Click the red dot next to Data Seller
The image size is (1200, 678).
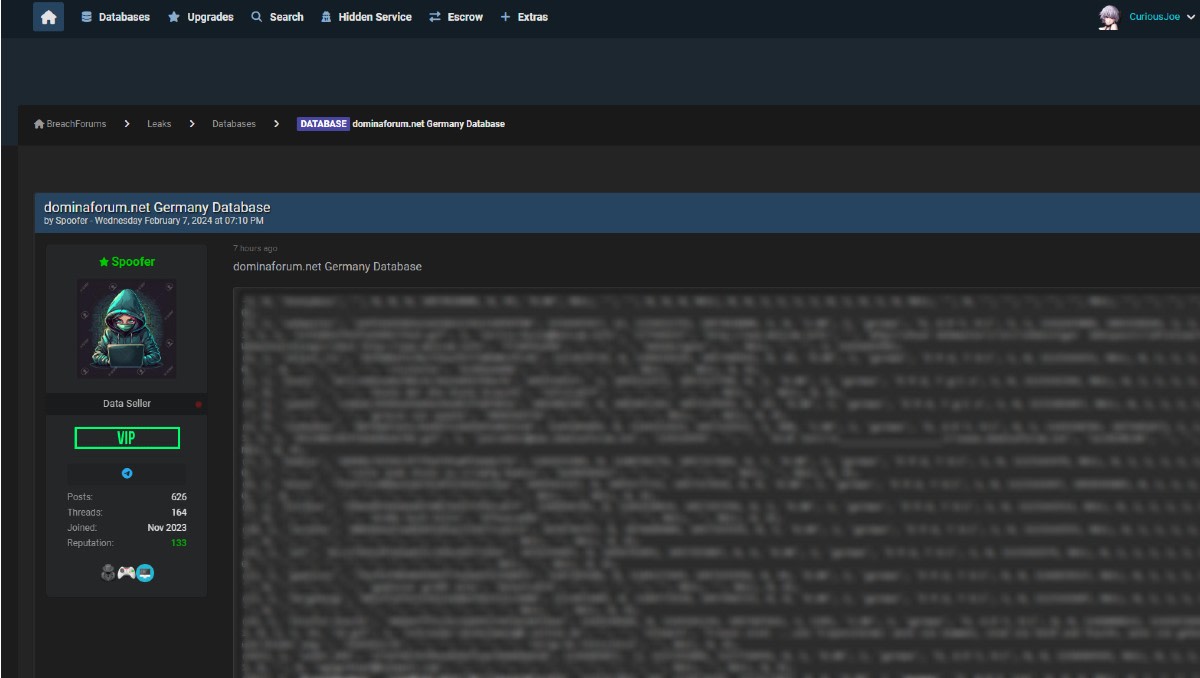pos(198,404)
